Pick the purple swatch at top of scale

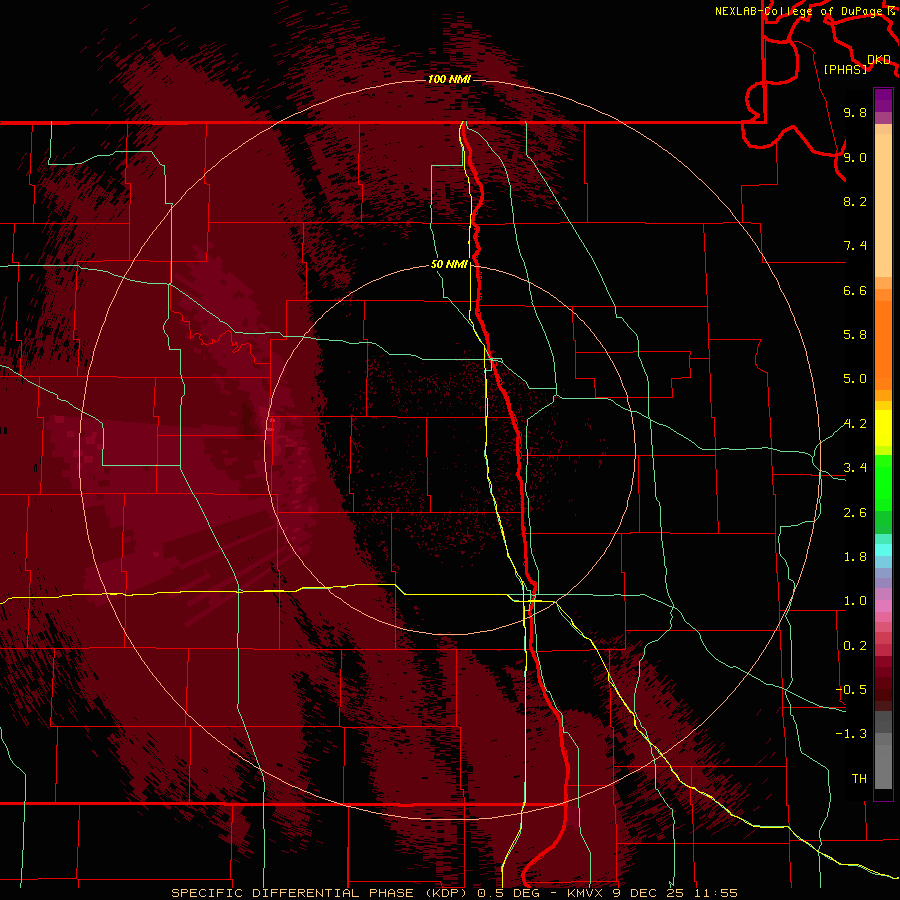pos(883,100)
